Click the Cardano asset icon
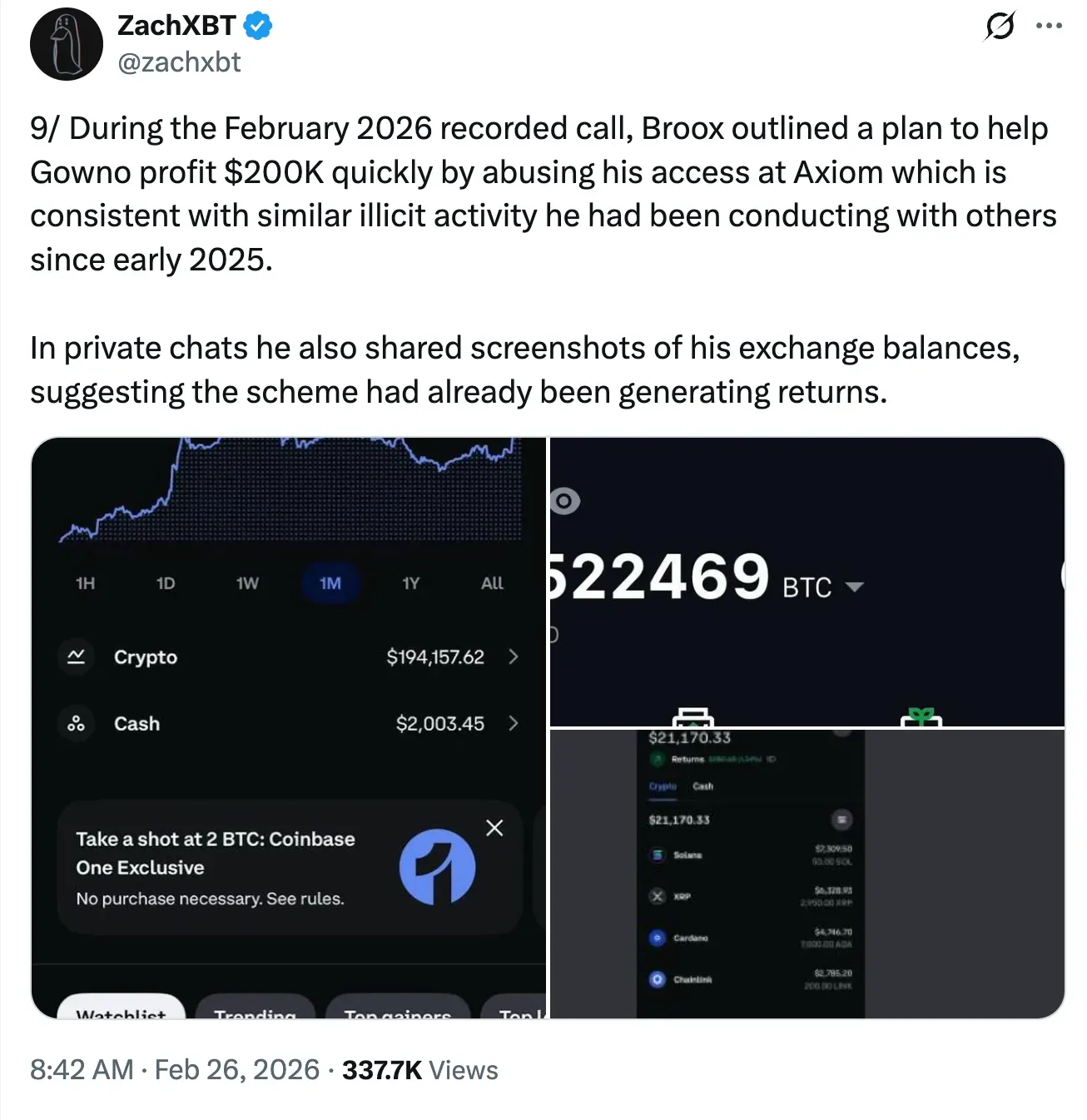1087x1120 pixels. point(657,939)
